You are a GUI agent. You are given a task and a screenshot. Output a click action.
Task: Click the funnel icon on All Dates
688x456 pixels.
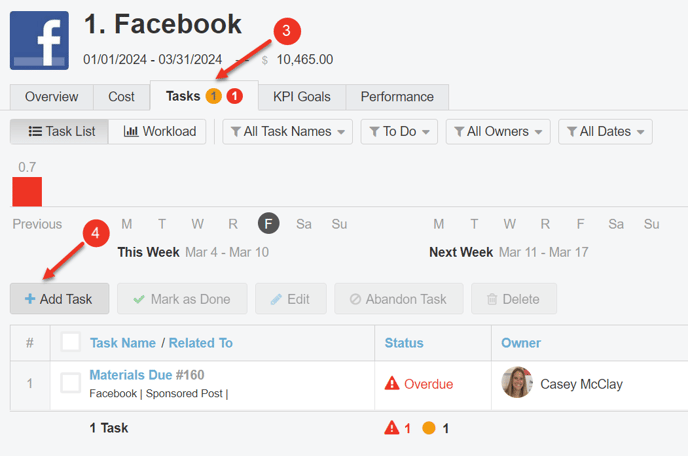pyautogui.click(x=572, y=132)
